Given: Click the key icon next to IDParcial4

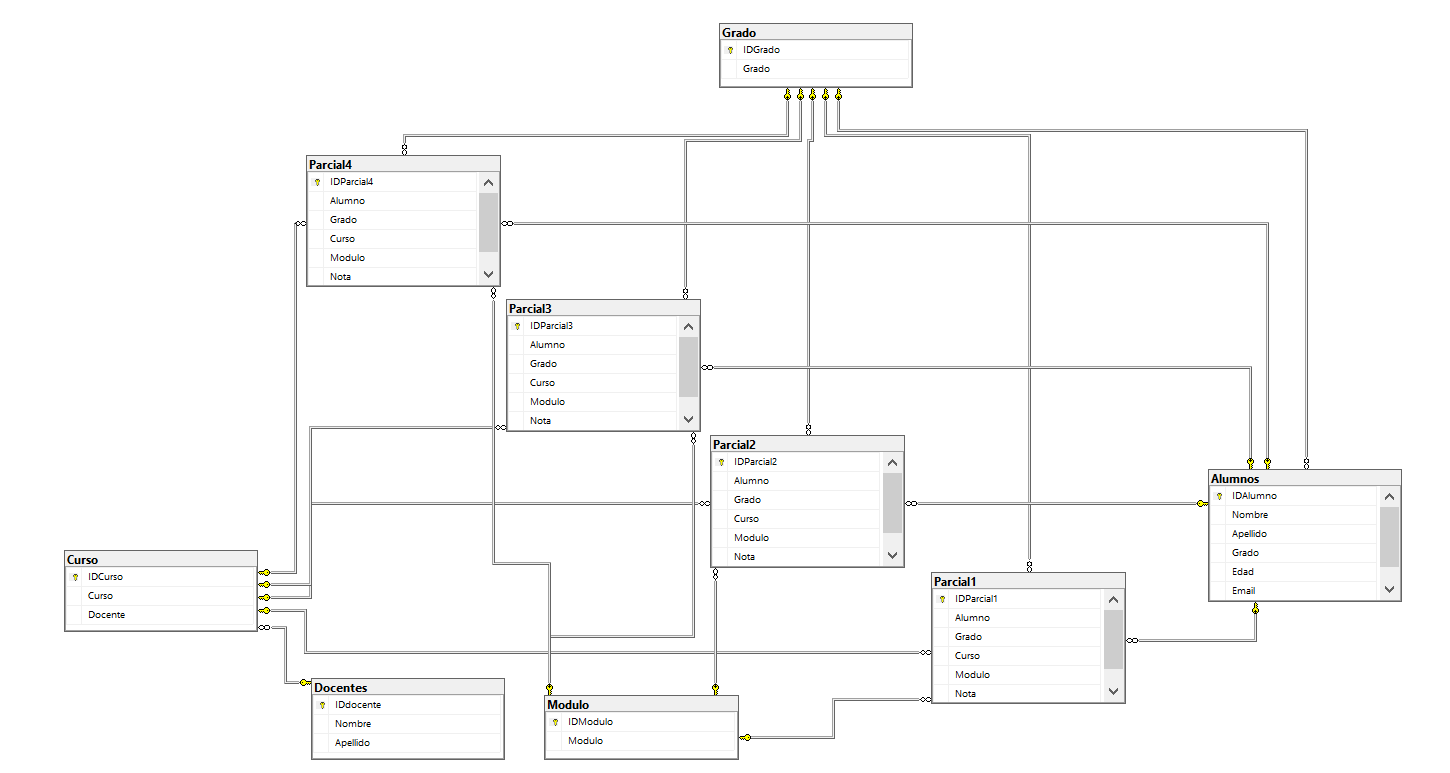Looking at the screenshot, I should 317,182.
